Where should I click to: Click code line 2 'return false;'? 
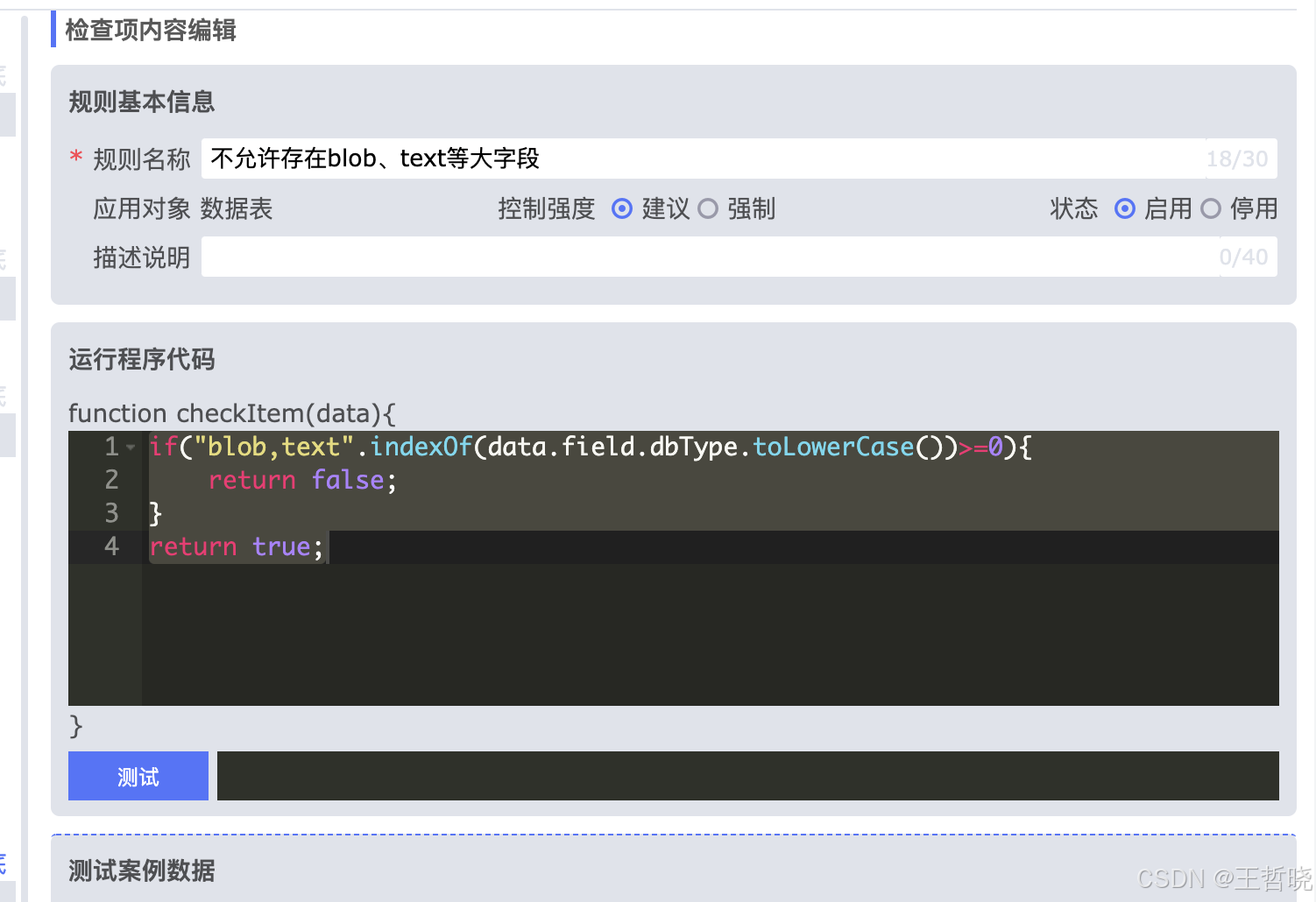pyautogui.click(x=302, y=480)
